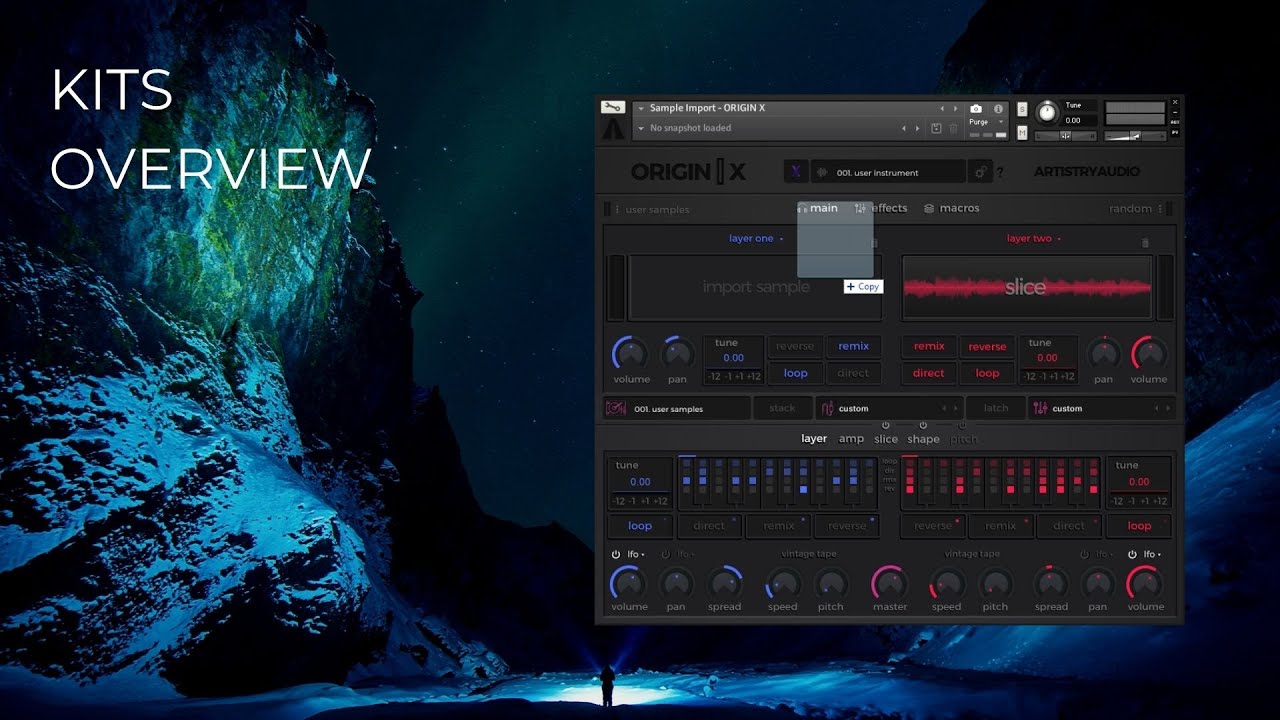Click the stack button
This screenshot has height=720, width=1280.
(782, 408)
